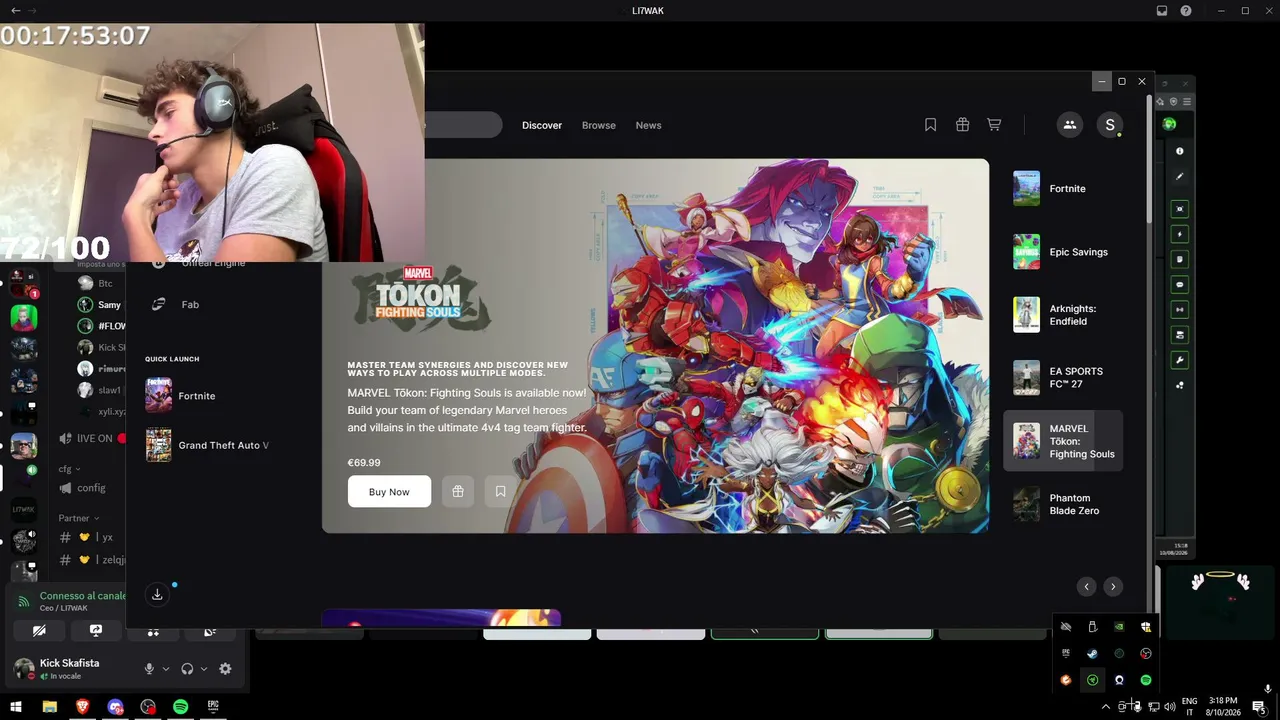Switch to the News tab
The width and height of the screenshot is (1280, 720).
pyautogui.click(x=649, y=125)
